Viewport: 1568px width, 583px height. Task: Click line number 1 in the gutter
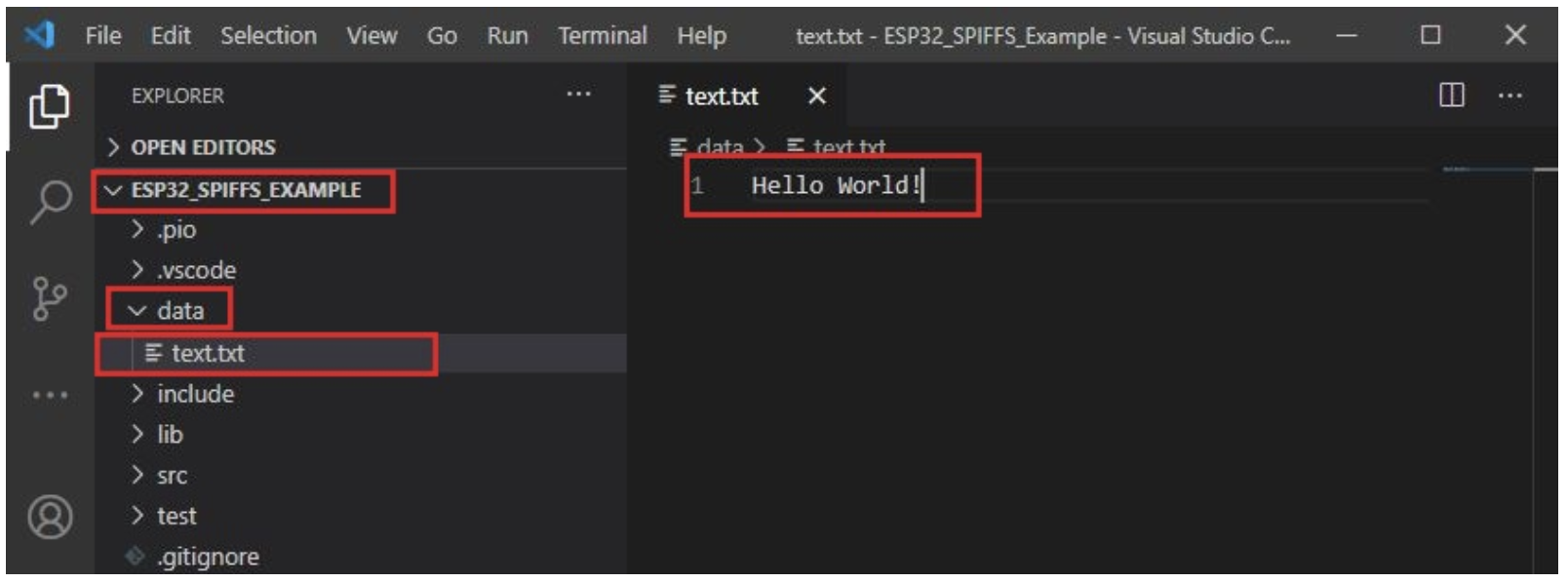click(697, 185)
